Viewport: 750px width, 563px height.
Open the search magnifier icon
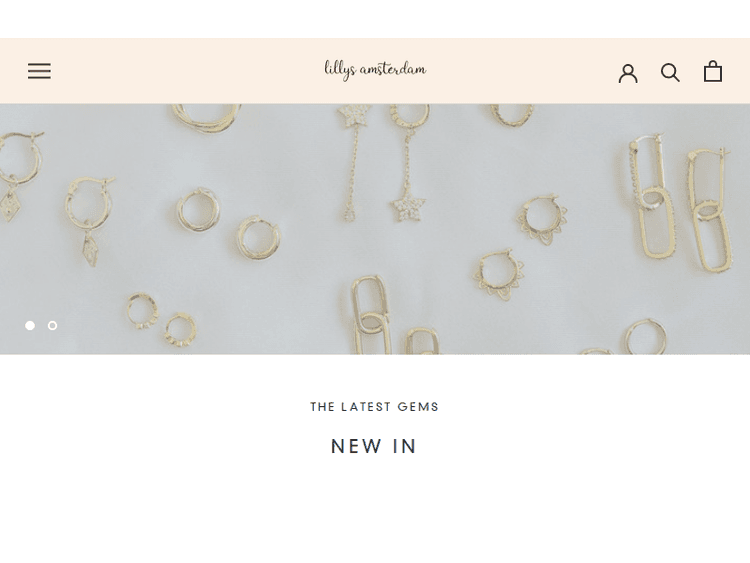pyautogui.click(x=670, y=73)
